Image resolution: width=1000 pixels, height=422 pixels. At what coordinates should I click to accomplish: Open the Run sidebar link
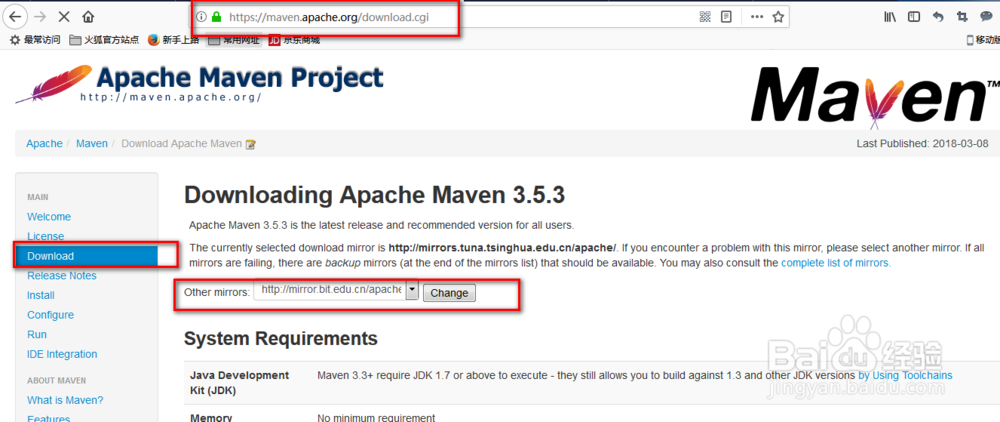pyautogui.click(x=37, y=335)
